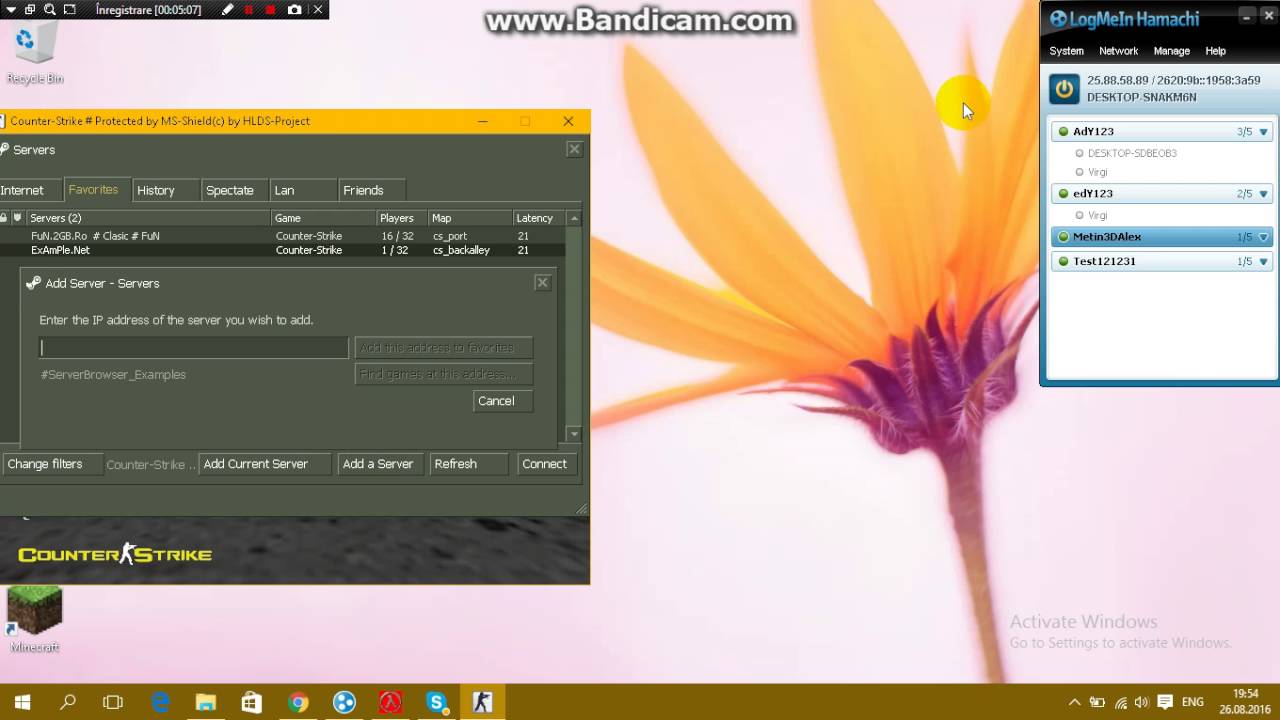Open Windows taskbar search
Viewport: 1280px width, 720px height.
(68, 702)
